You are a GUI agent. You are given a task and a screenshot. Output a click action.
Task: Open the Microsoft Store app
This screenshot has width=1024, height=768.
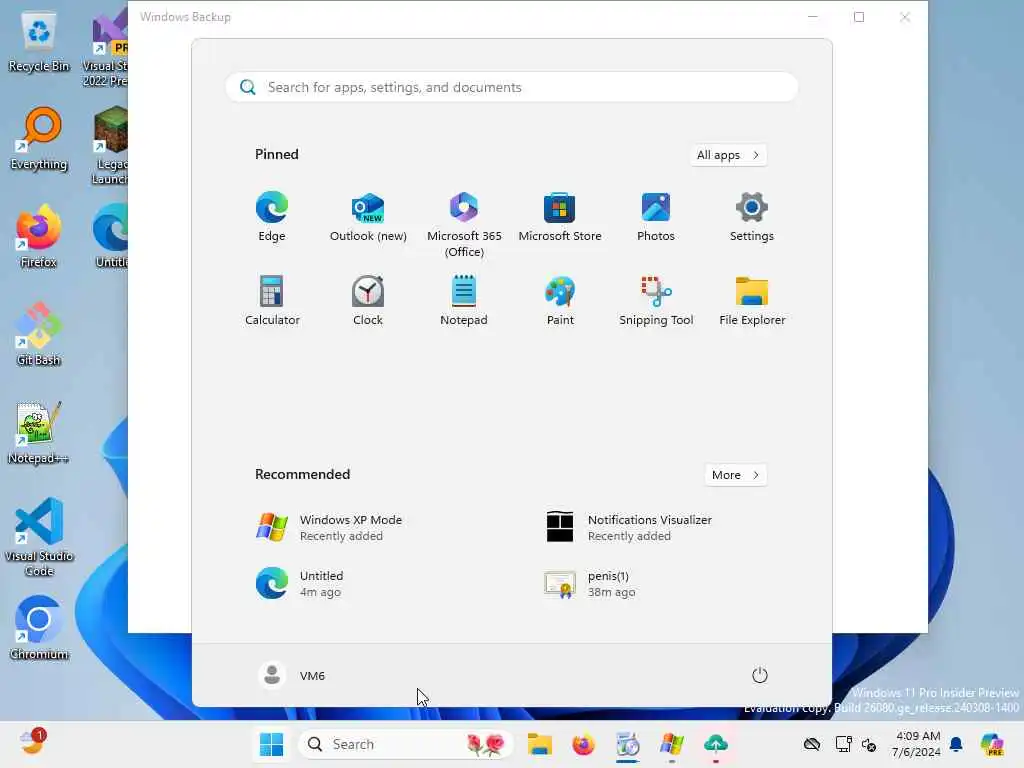pyautogui.click(x=560, y=217)
